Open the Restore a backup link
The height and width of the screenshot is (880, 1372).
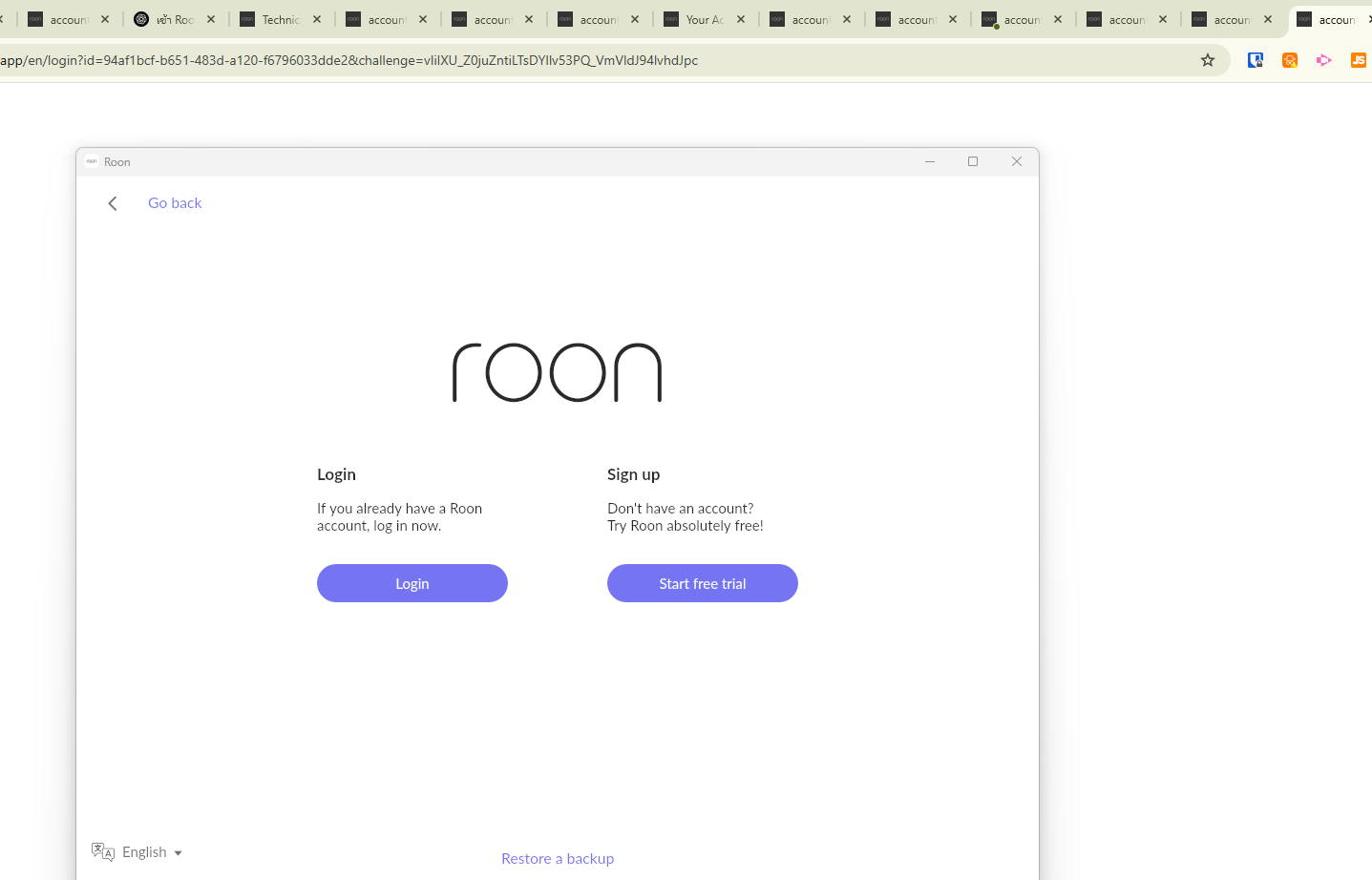pyautogui.click(x=558, y=859)
